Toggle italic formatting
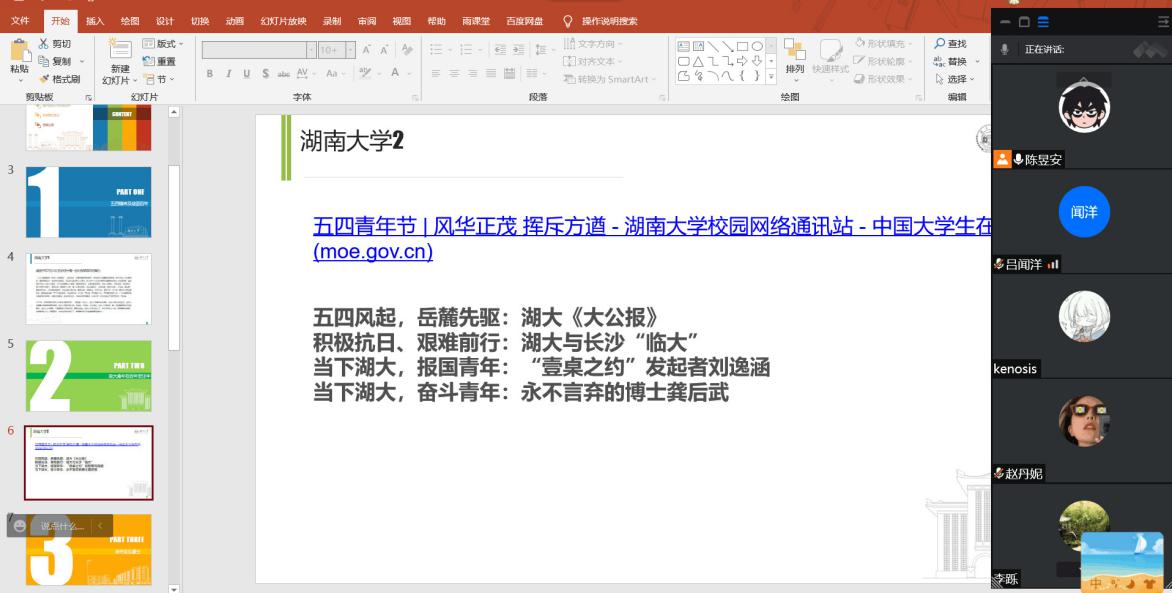 pyautogui.click(x=229, y=73)
